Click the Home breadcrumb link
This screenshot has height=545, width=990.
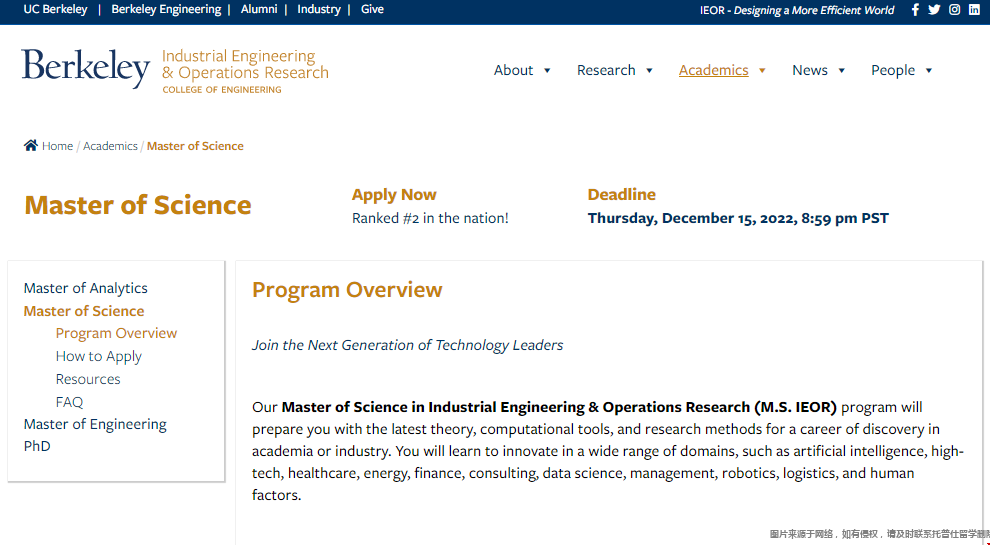(x=57, y=146)
